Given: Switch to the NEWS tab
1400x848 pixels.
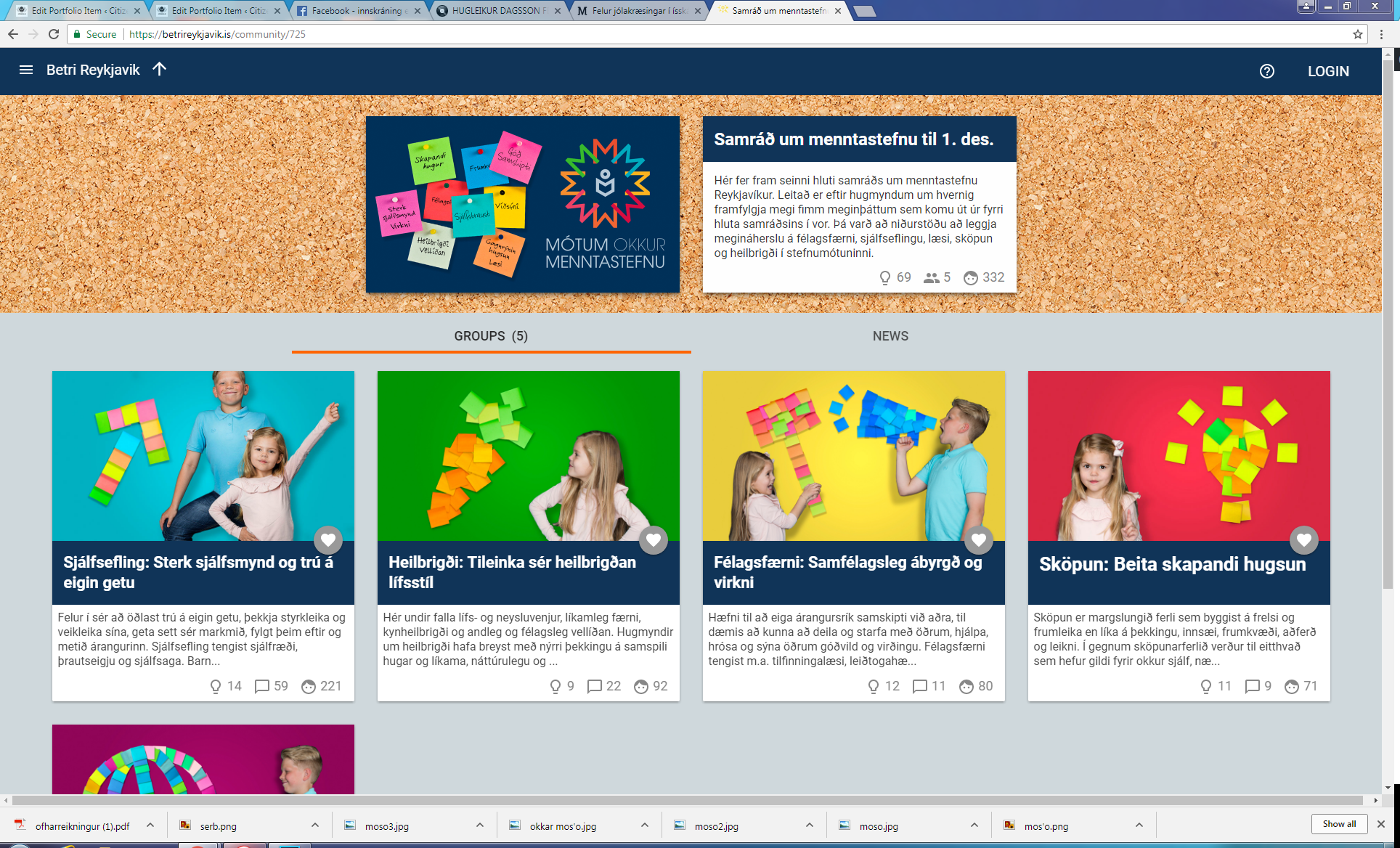Looking at the screenshot, I should pyautogui.click(x=890, y=336).
